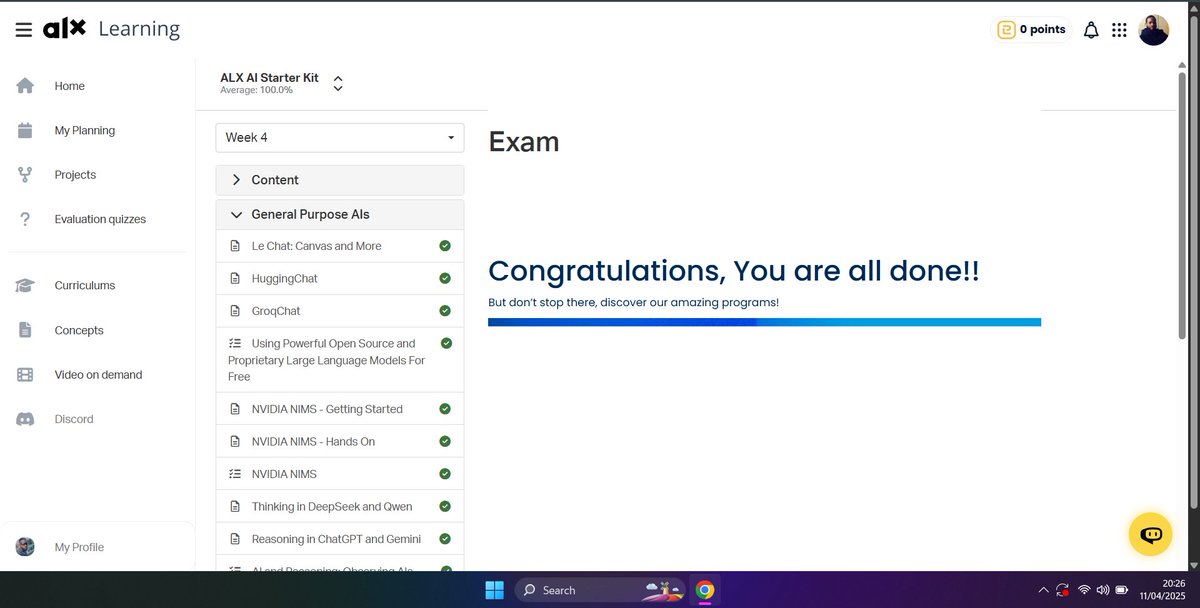Open the Week 4 dropdown
1200x608 pixels.
(x=340, y=138)
